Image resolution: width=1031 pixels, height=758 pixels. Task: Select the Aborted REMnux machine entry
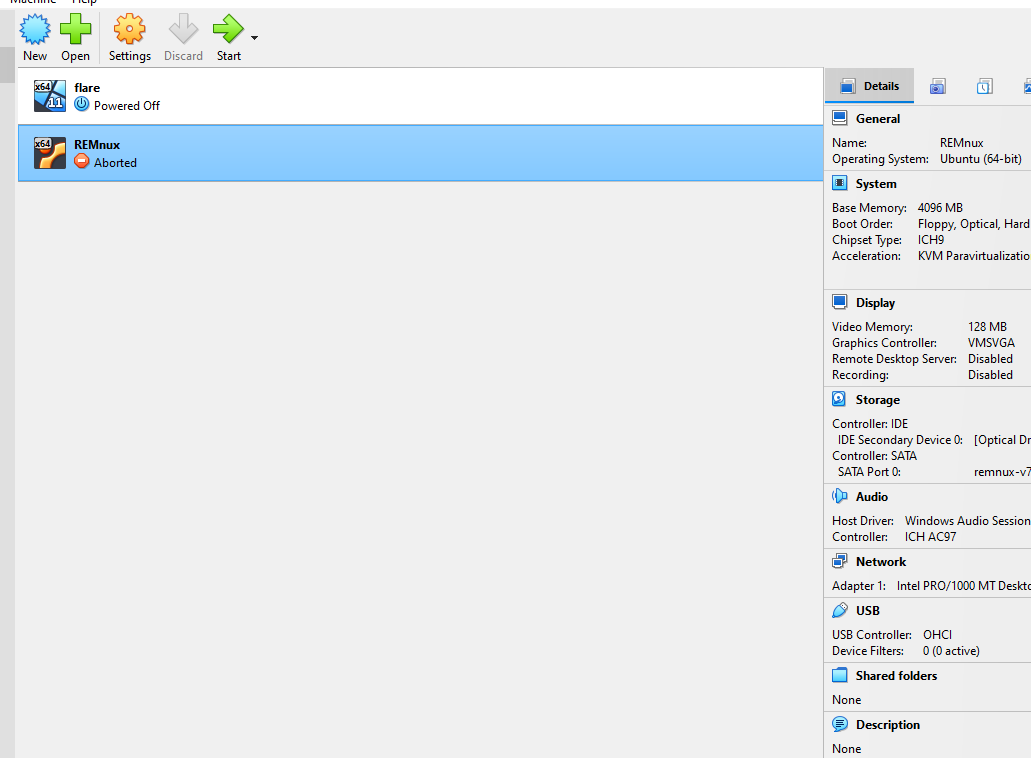(x=420, y=153)
